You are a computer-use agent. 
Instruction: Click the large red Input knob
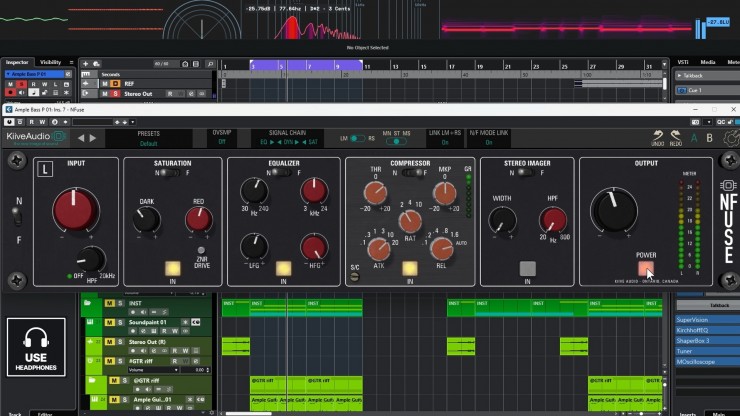point(75,210)
